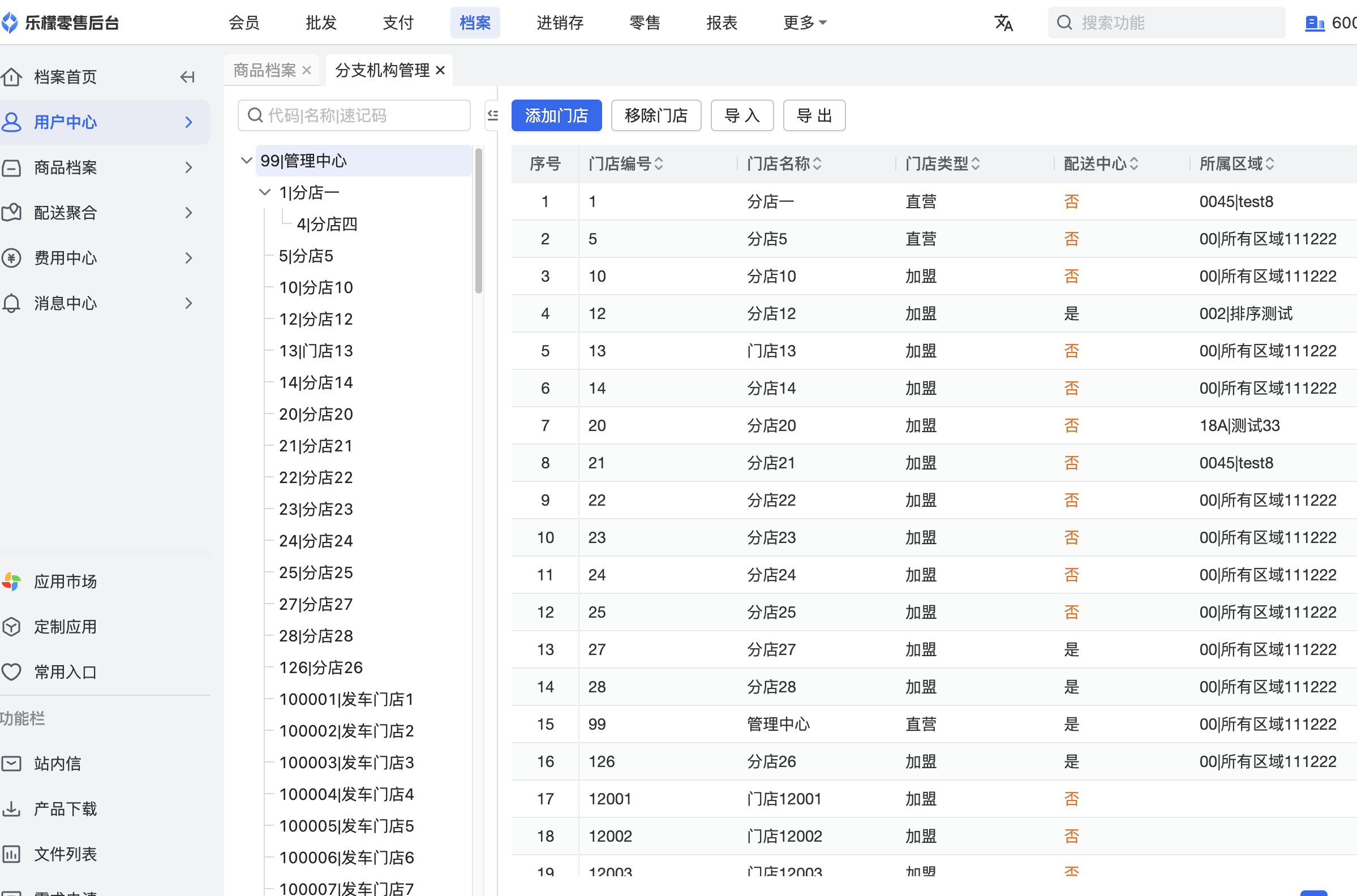The image size is (1357, 896).
Task: Click the search magnifier icon in top bar
Action: click(1064, 23)
